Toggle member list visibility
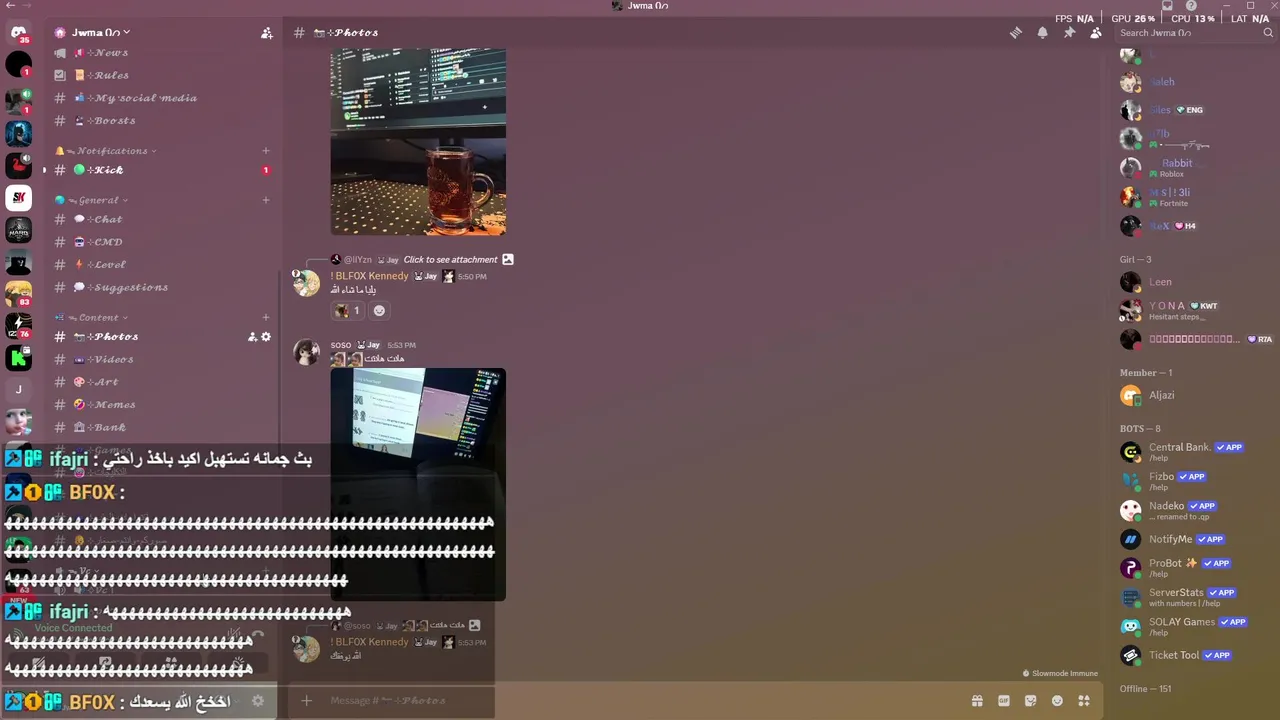Viewport: 1280px width, 720px height. (x=1096, y=33)
